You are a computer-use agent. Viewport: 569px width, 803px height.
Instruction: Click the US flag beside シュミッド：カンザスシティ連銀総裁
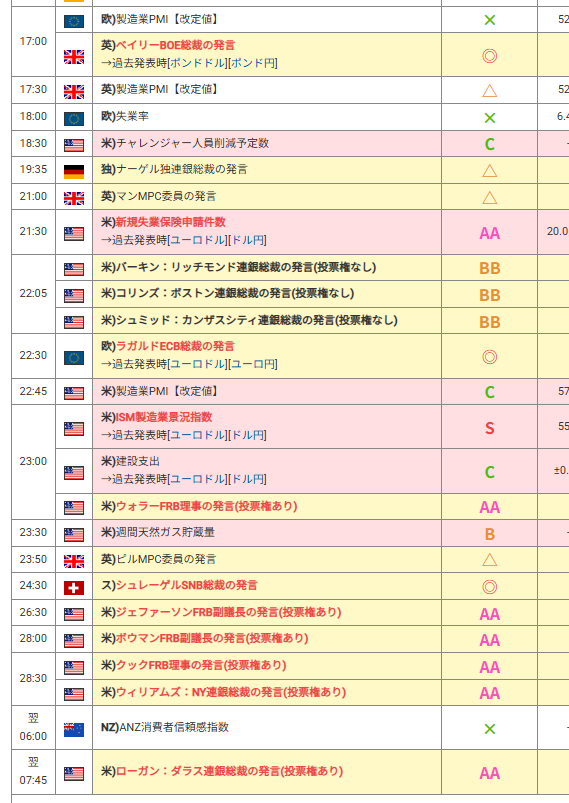[x=74, y=322]
